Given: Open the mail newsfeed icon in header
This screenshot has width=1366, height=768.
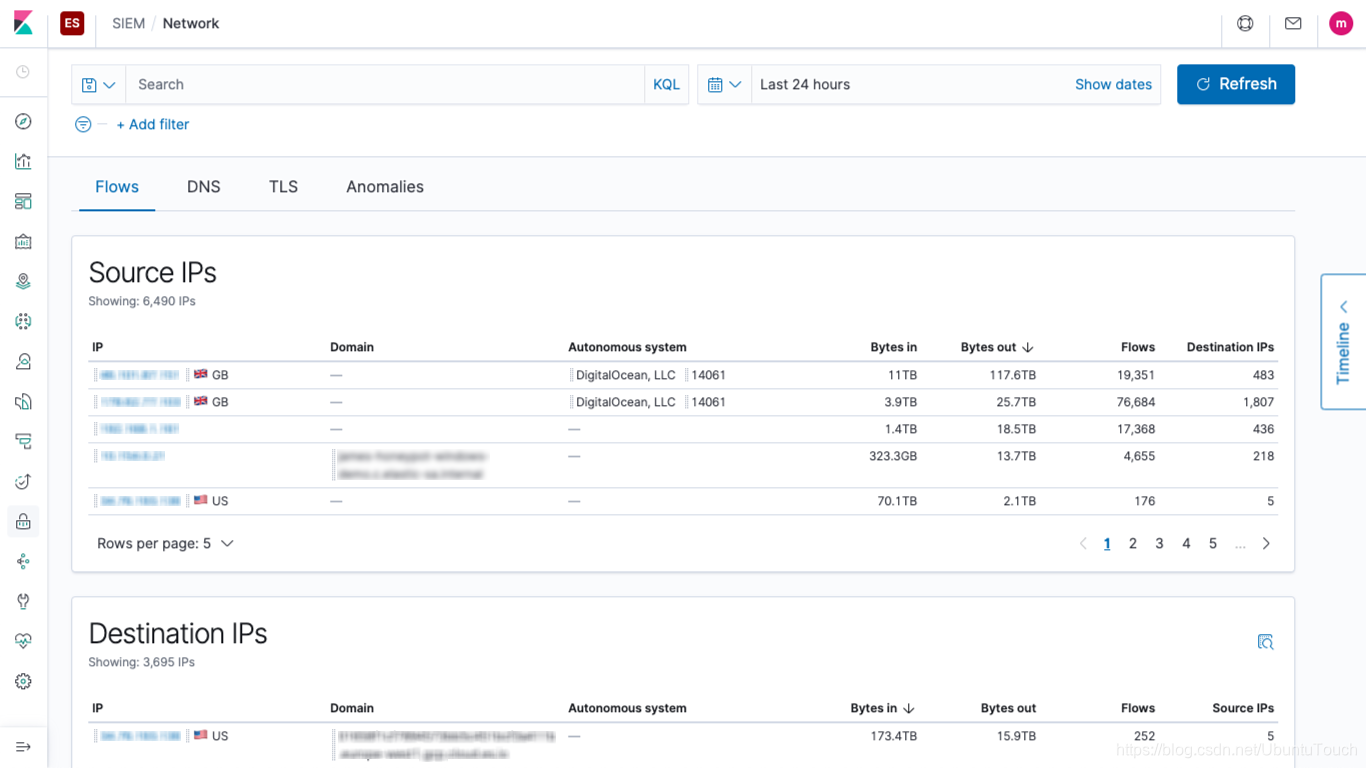Looking at the screenshot, I should (1293, 23).
